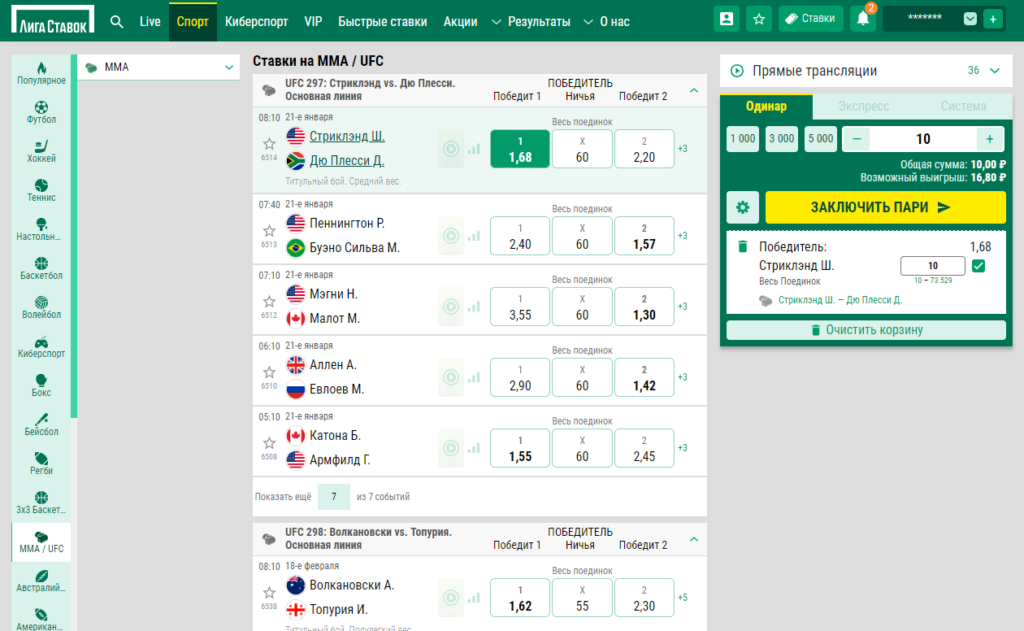
Task: Open live stream icon for Катона fight
Action: 451,448
